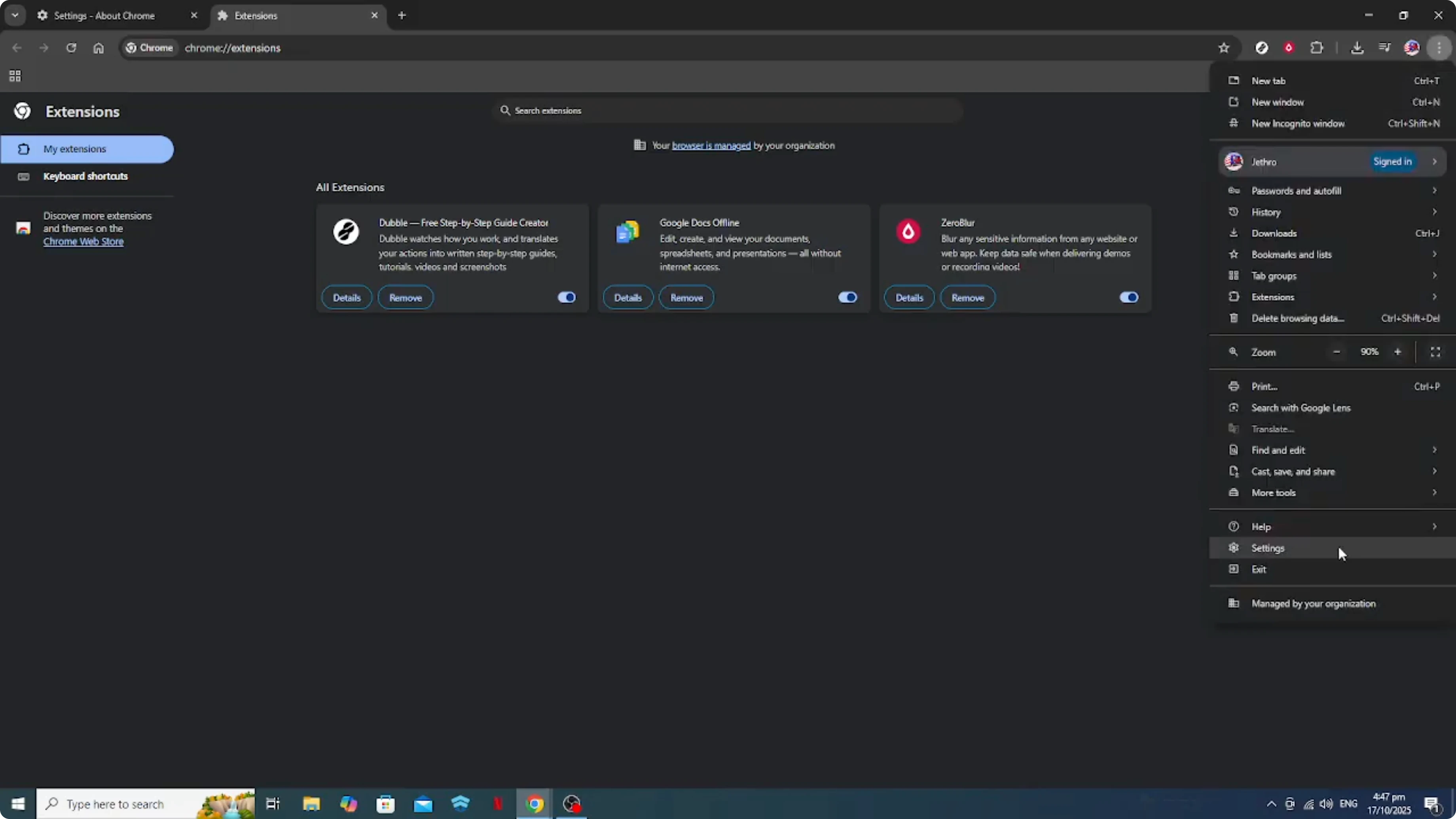This screenshot has width=1456, height=819.
Task: Open the apps grid in bookmarks bar
Action: [x=15, y=76]
